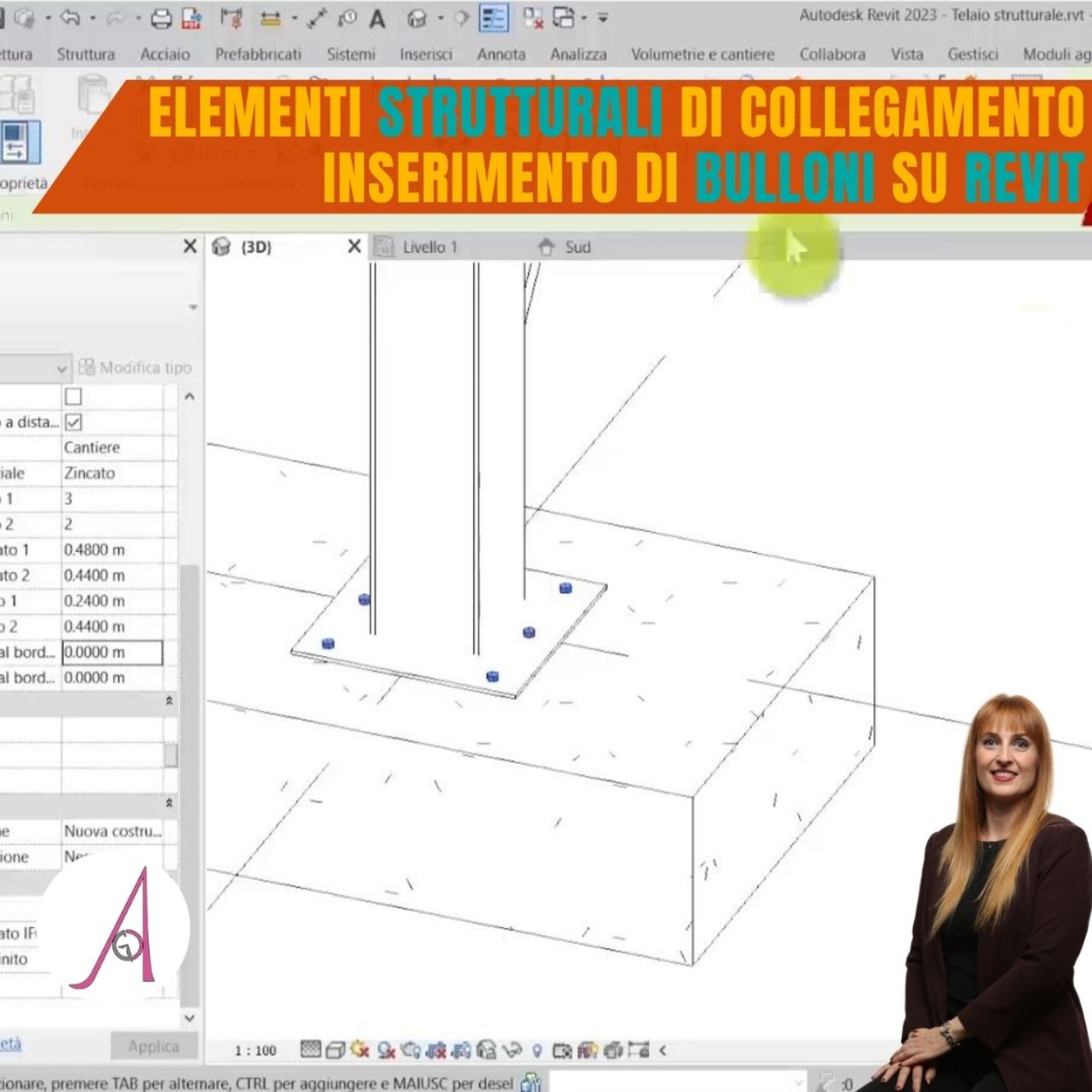Image resolution: width=1092 pixels, height=1092 pixels.
Task: Close the Properties palette
Action: (190, 246)
